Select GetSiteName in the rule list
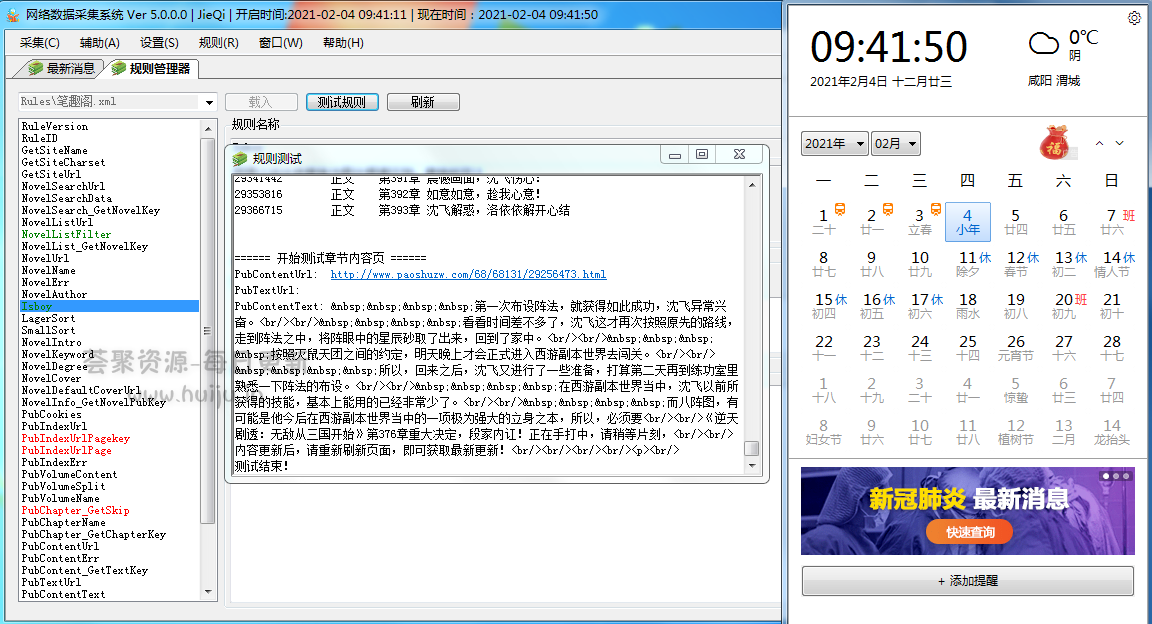 54,150
